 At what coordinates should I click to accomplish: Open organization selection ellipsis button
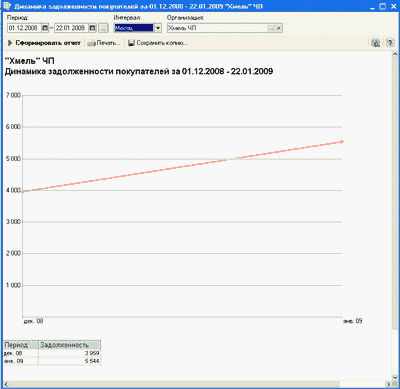(271, 28)
